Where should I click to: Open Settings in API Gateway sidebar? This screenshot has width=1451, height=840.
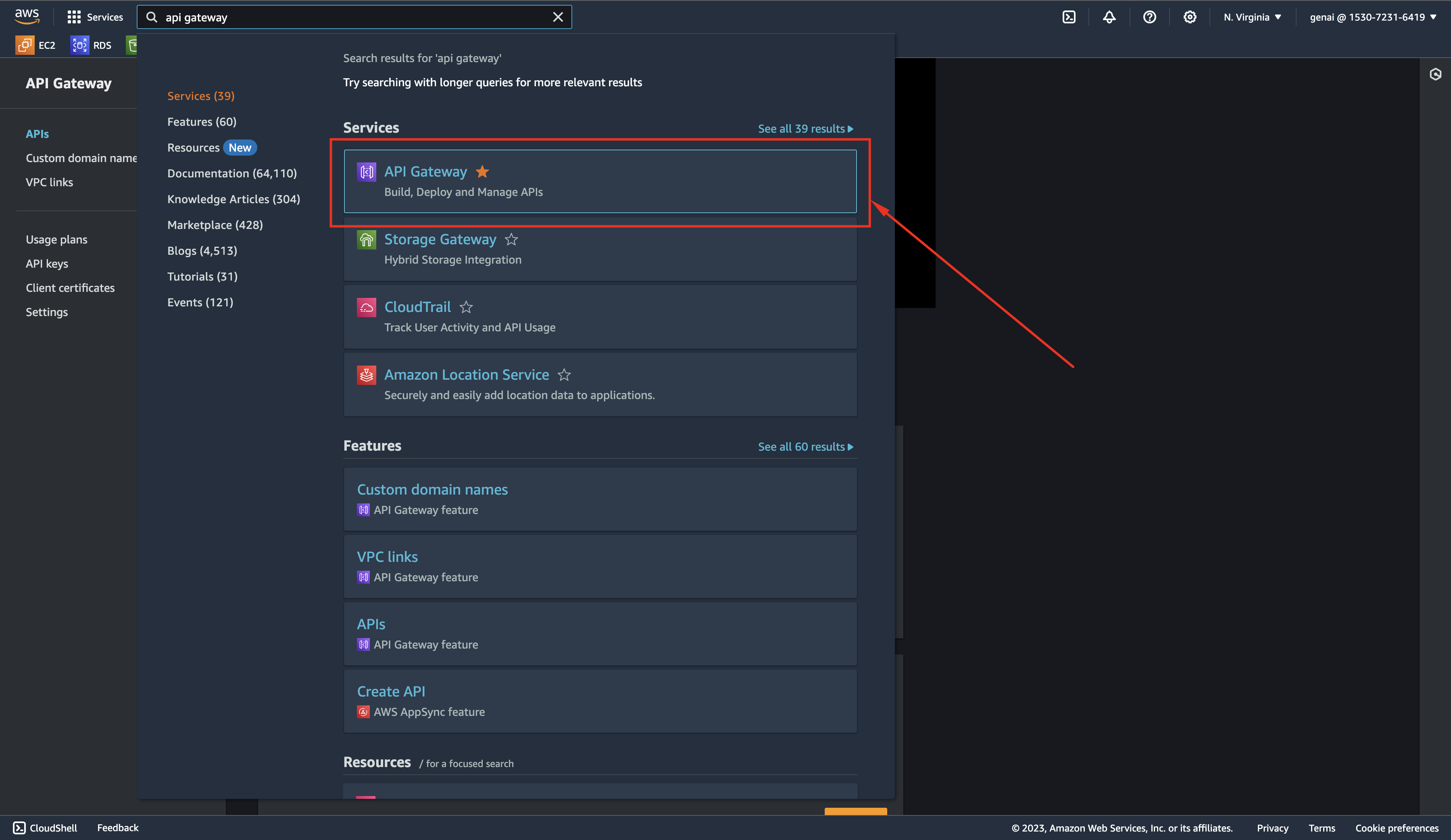(47, 312)
